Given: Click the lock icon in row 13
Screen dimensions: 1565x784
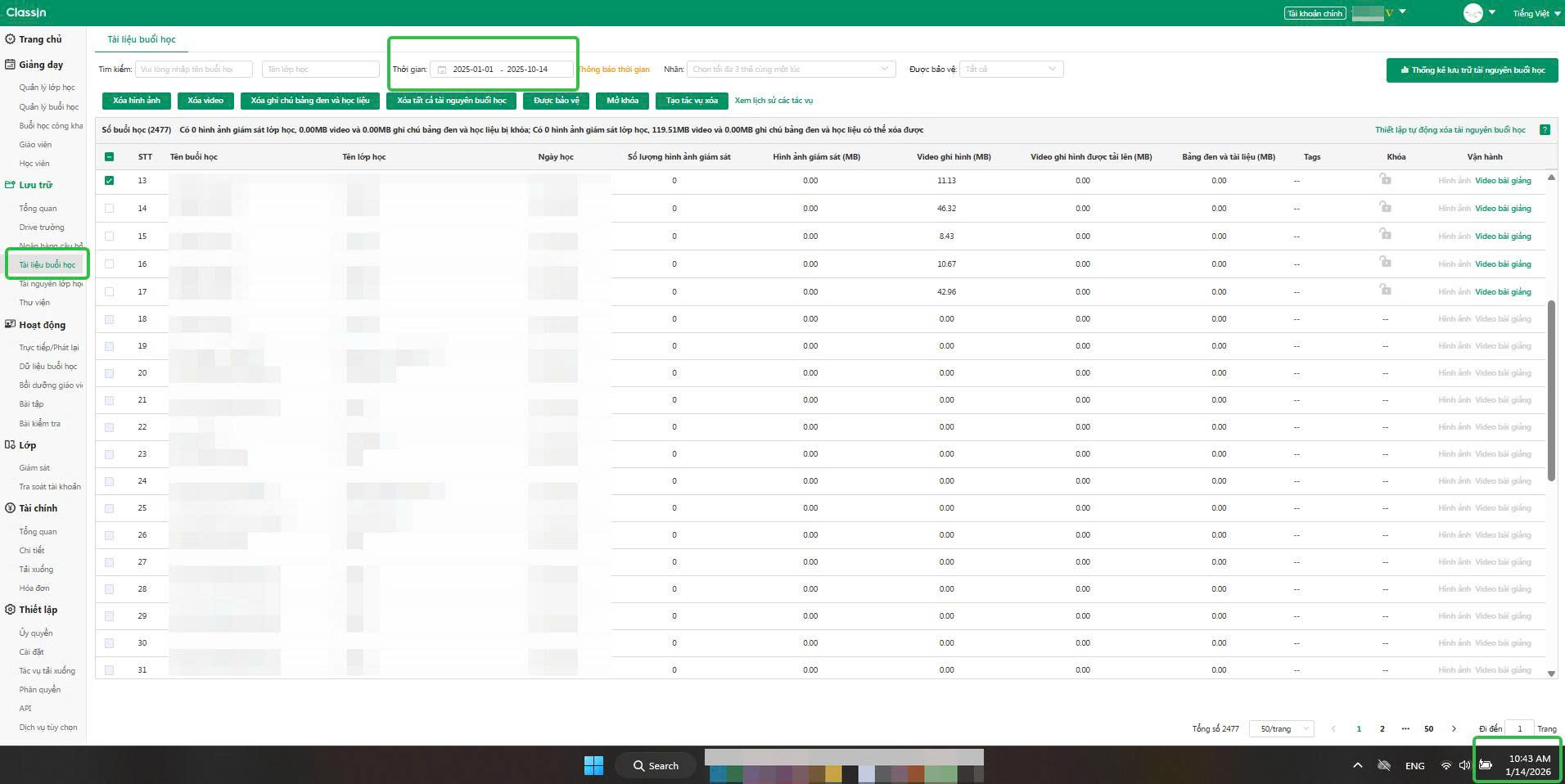Looking at the screenshot, I should [x=1385, y=179].
